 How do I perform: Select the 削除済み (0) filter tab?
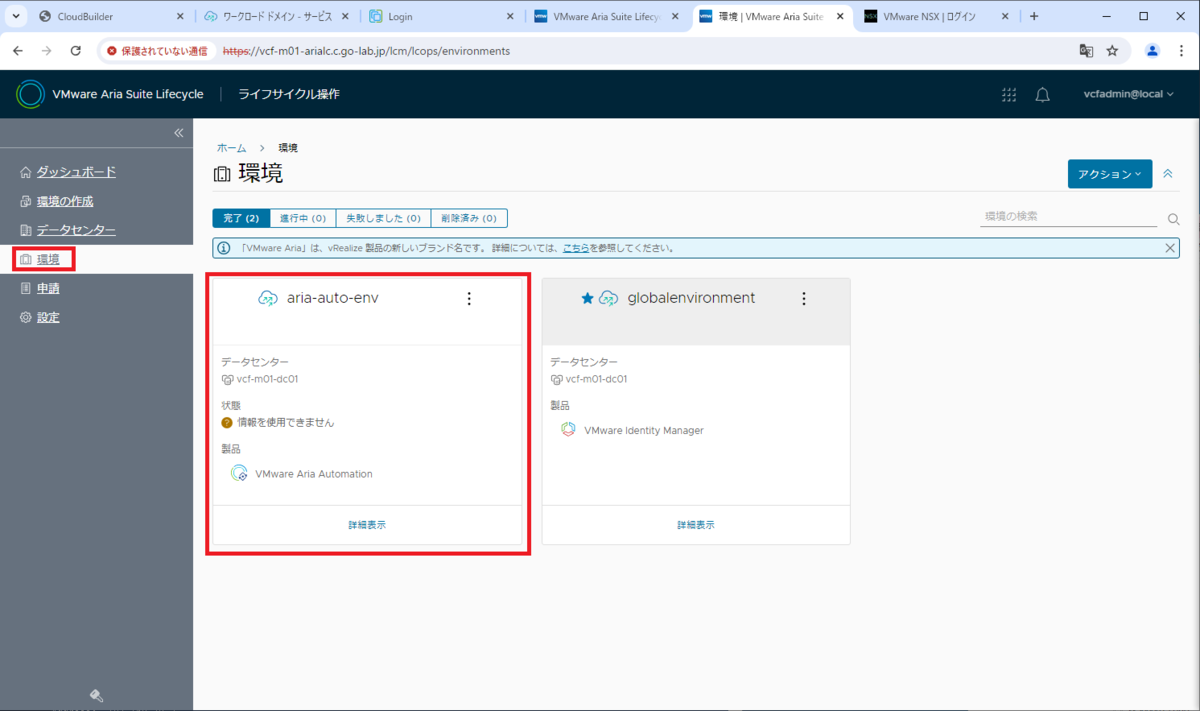(x=469, y=218)
